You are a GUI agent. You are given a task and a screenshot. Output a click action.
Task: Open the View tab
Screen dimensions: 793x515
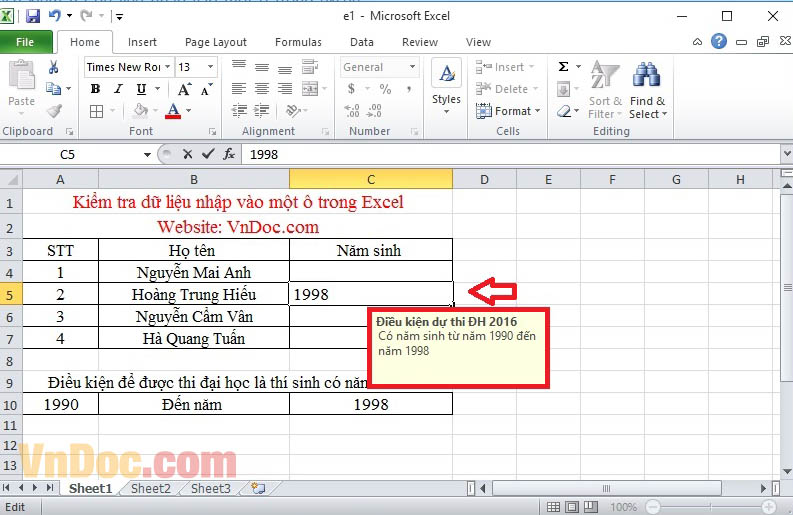(x=478, y=42)
